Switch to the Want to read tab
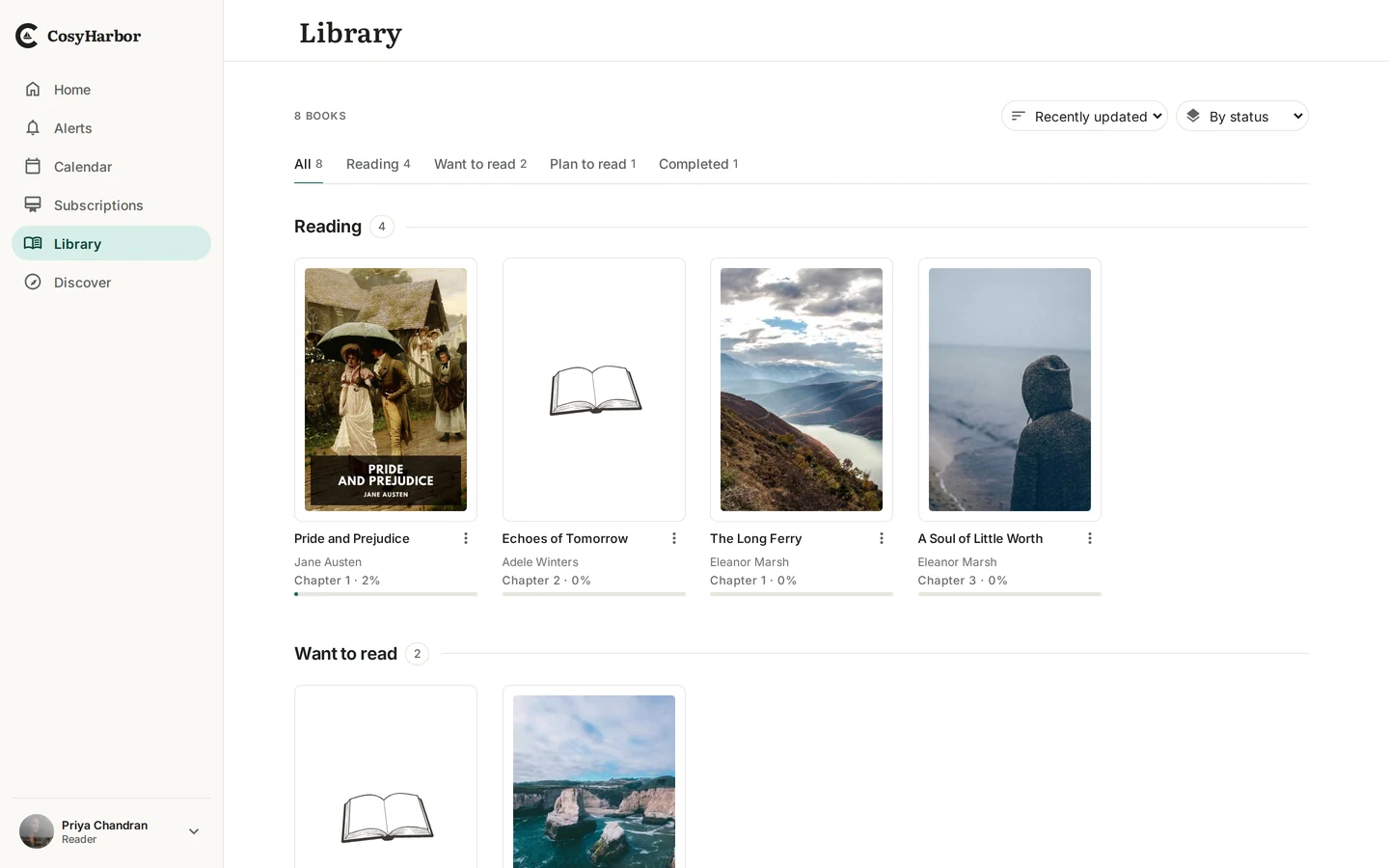 (x=480, y=164)
